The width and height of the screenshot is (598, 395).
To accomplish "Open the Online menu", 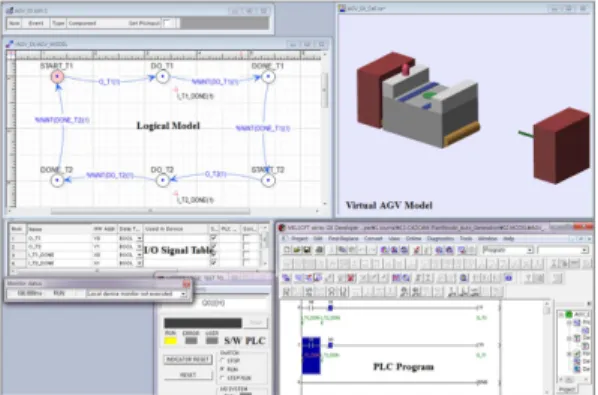I will tap(413, 239).
